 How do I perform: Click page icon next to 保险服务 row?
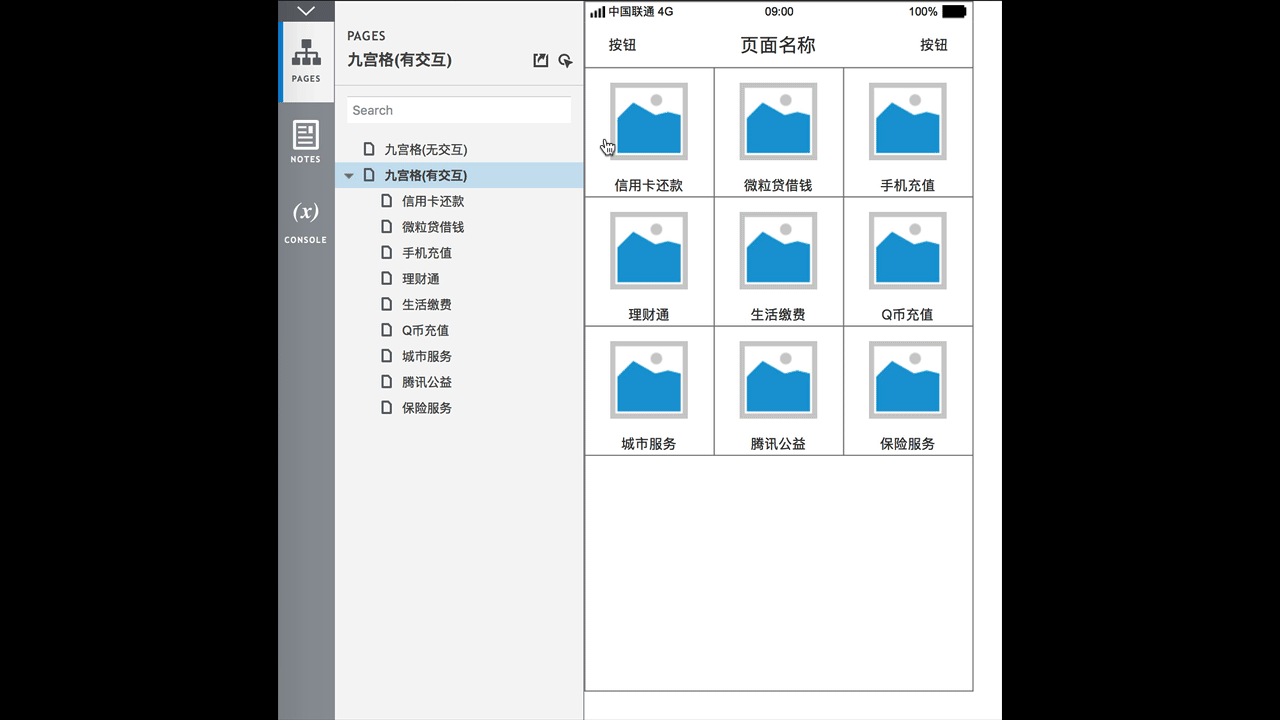point(387,408)
